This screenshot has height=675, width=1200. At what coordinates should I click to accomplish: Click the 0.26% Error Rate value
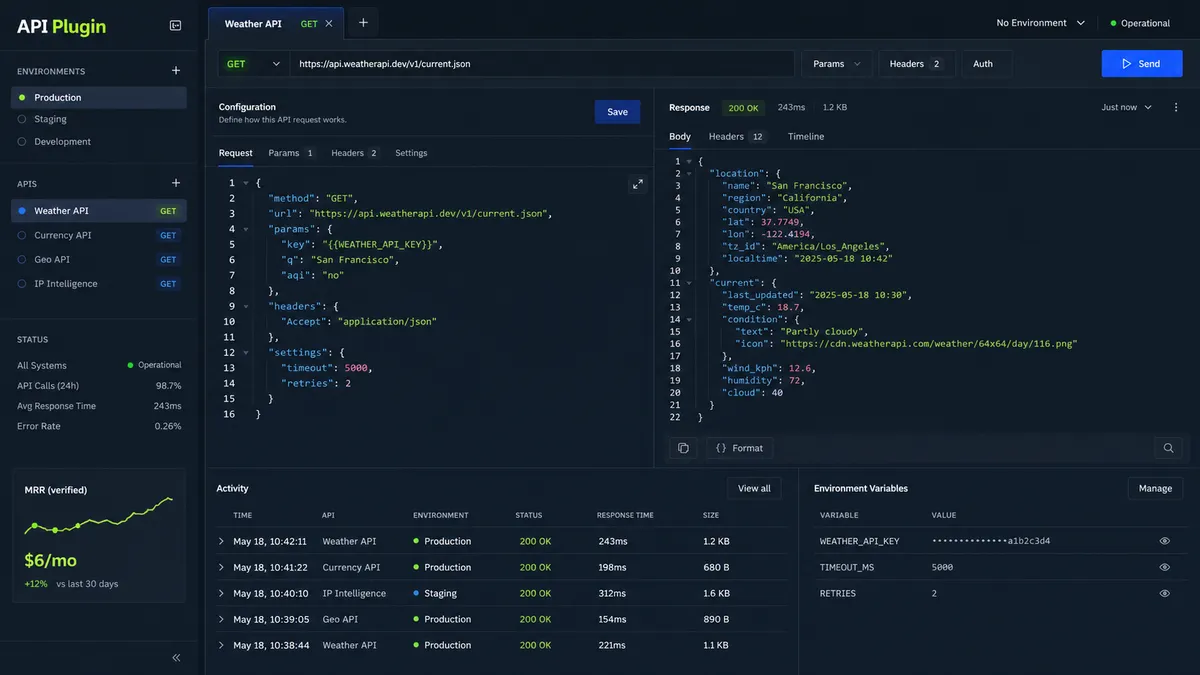pyautogui.click(x=168, y=426)
